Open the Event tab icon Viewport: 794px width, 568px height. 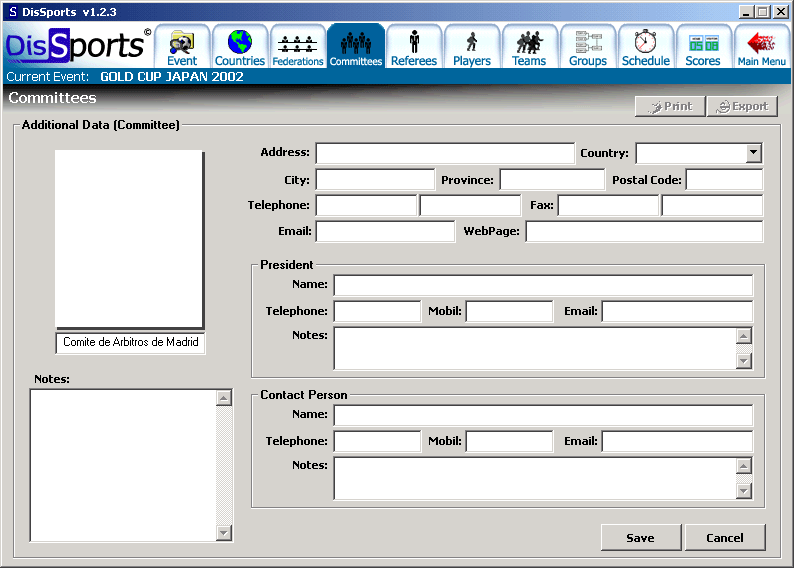[x=182, y=47]
